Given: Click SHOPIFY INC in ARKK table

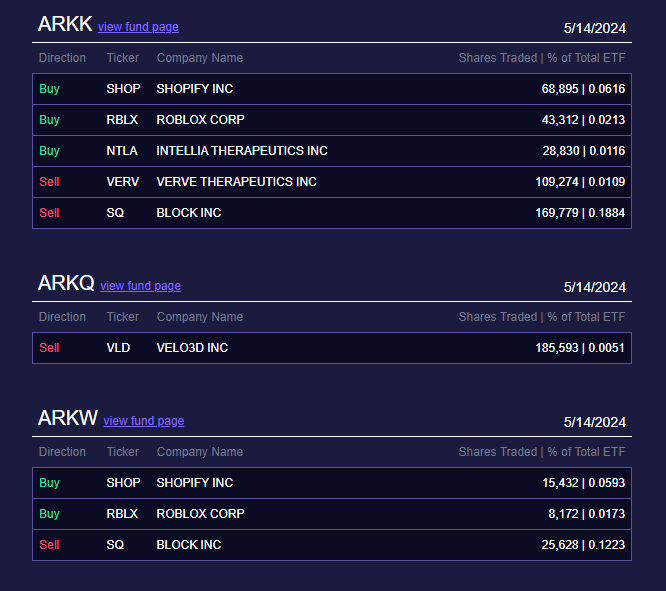Looking at the screenshot, I should click(x=195, y=89).
